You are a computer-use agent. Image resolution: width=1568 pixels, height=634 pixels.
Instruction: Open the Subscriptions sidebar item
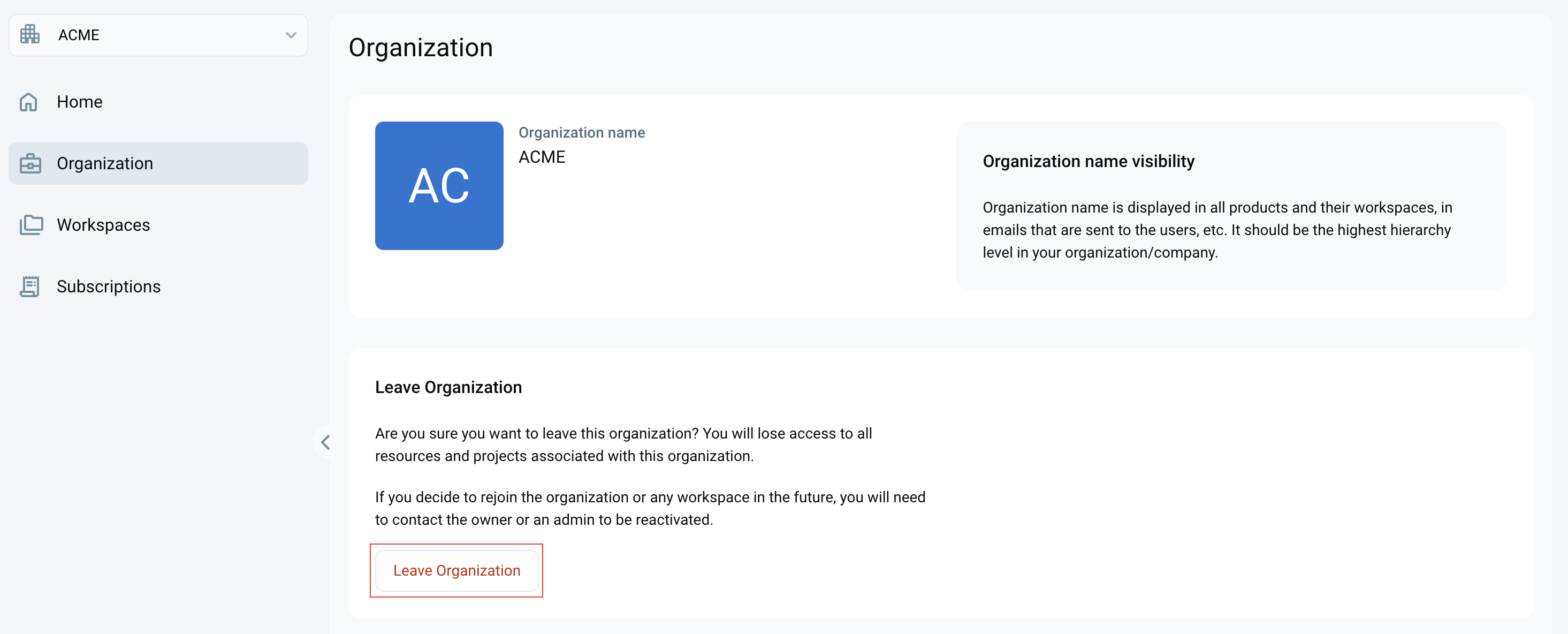(x=158, y=286)
